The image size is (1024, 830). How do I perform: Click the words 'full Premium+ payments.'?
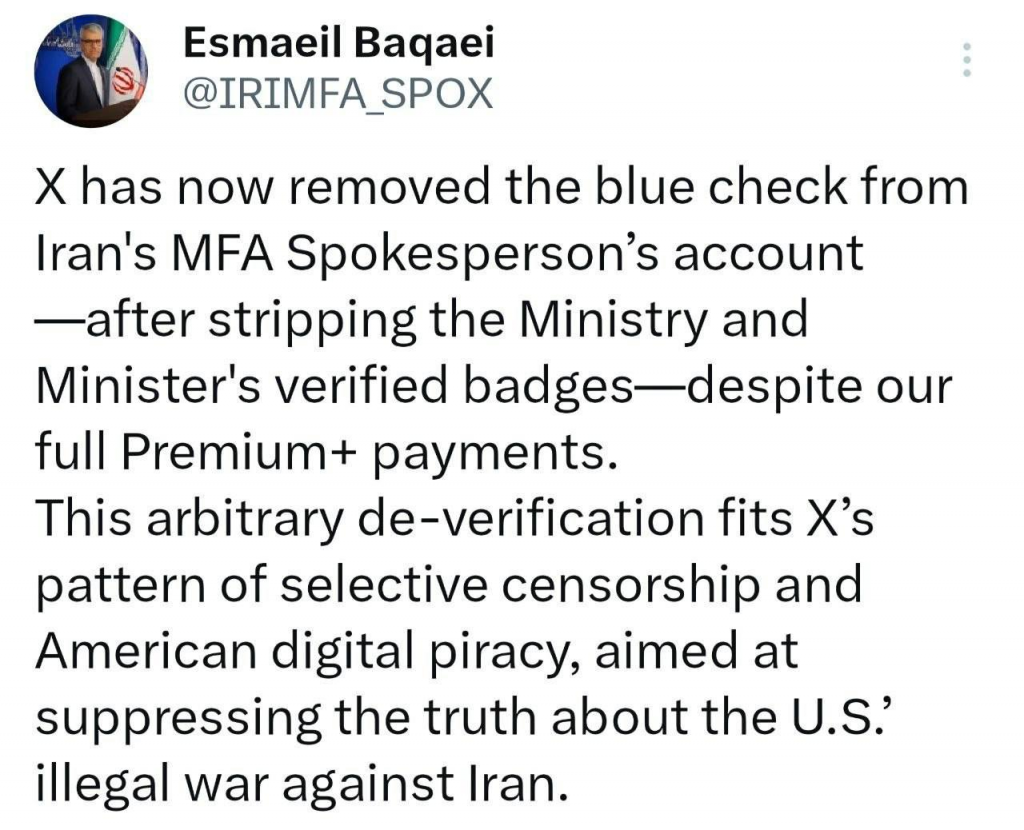(x=326, y=453)
